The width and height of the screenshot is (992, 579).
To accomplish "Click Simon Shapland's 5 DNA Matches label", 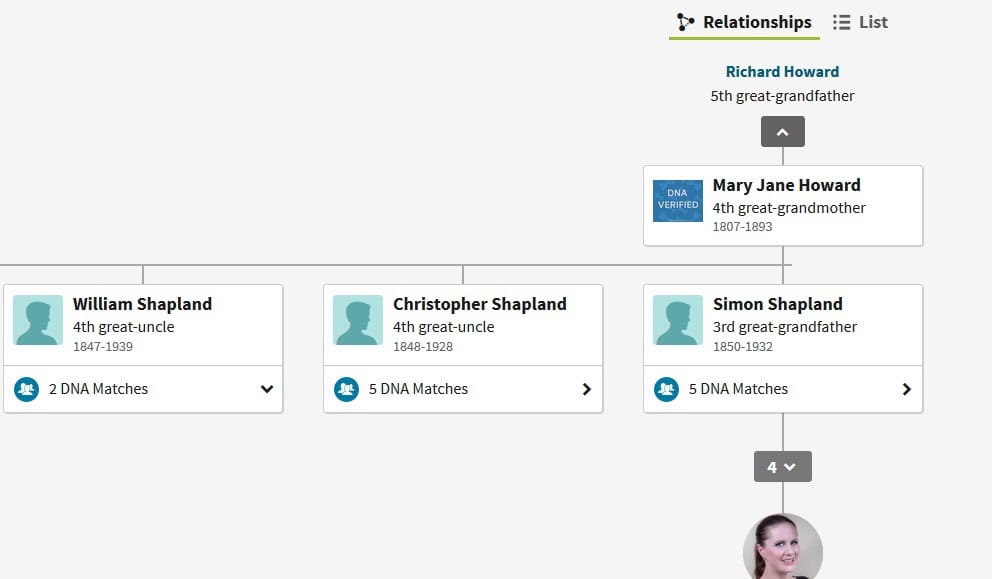I will 738,389.
